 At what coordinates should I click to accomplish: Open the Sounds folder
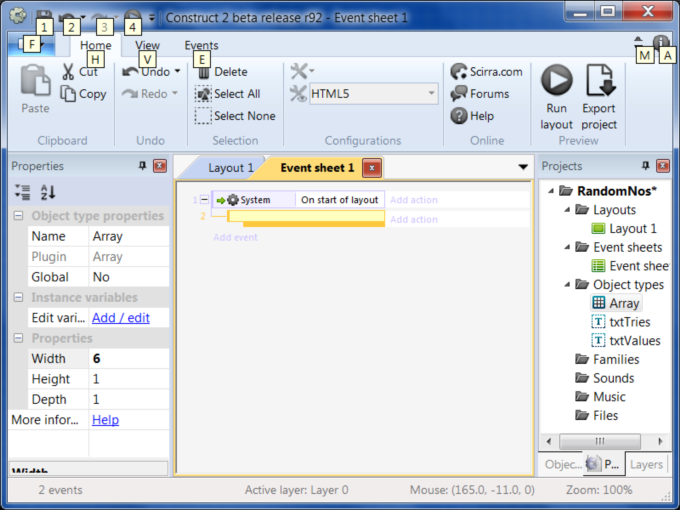(605, 378)
